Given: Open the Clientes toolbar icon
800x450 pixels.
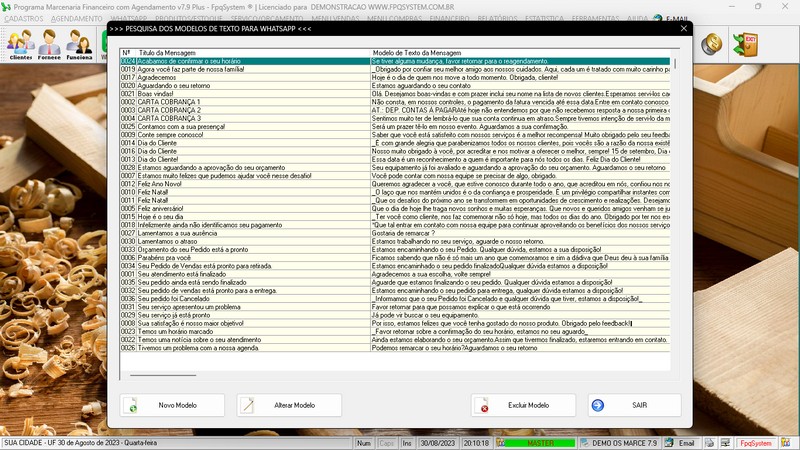Looking at the screenshot, I should 20,44.
